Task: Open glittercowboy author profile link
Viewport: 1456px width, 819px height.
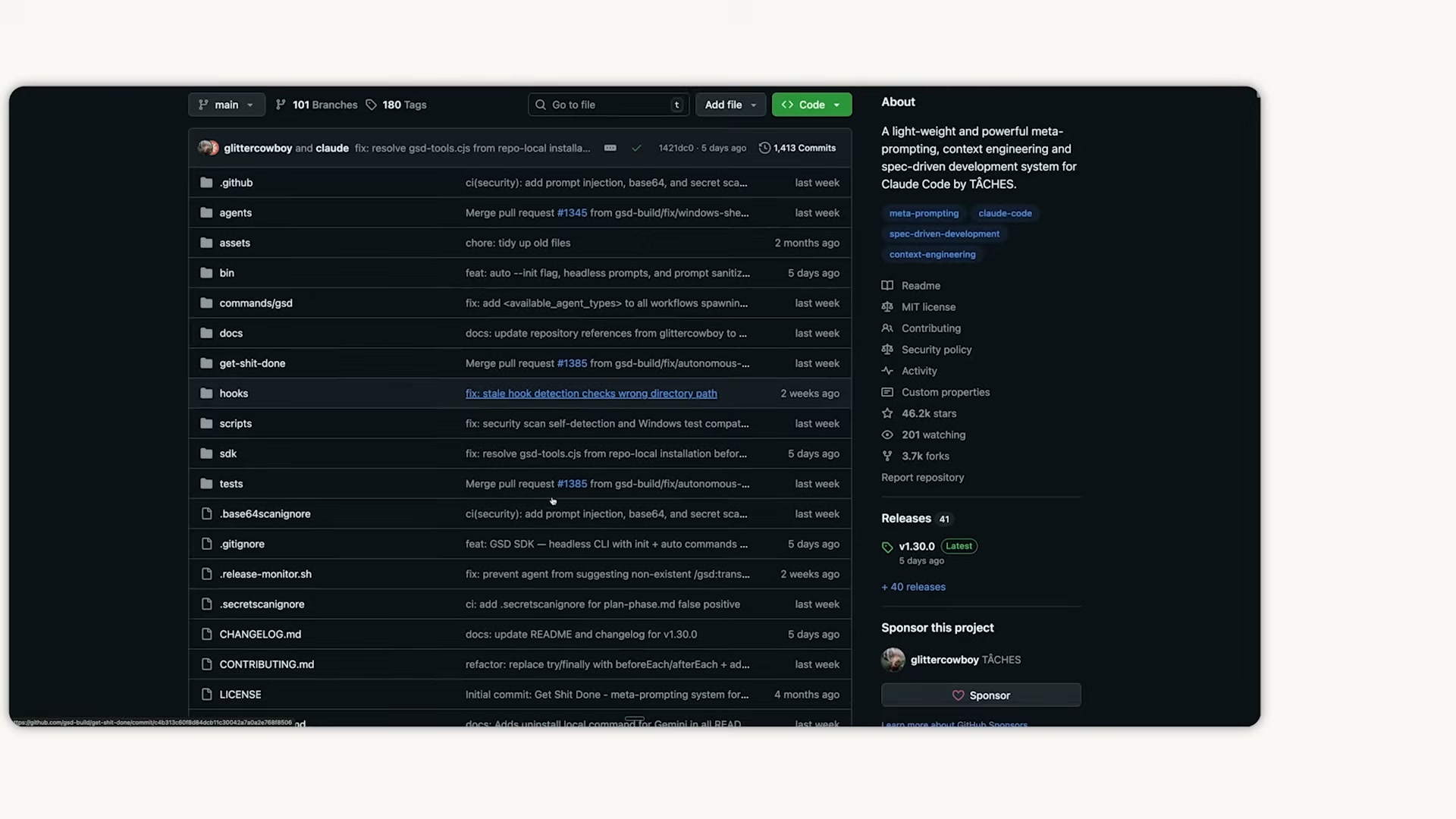Action: click(x=258, y=148)
